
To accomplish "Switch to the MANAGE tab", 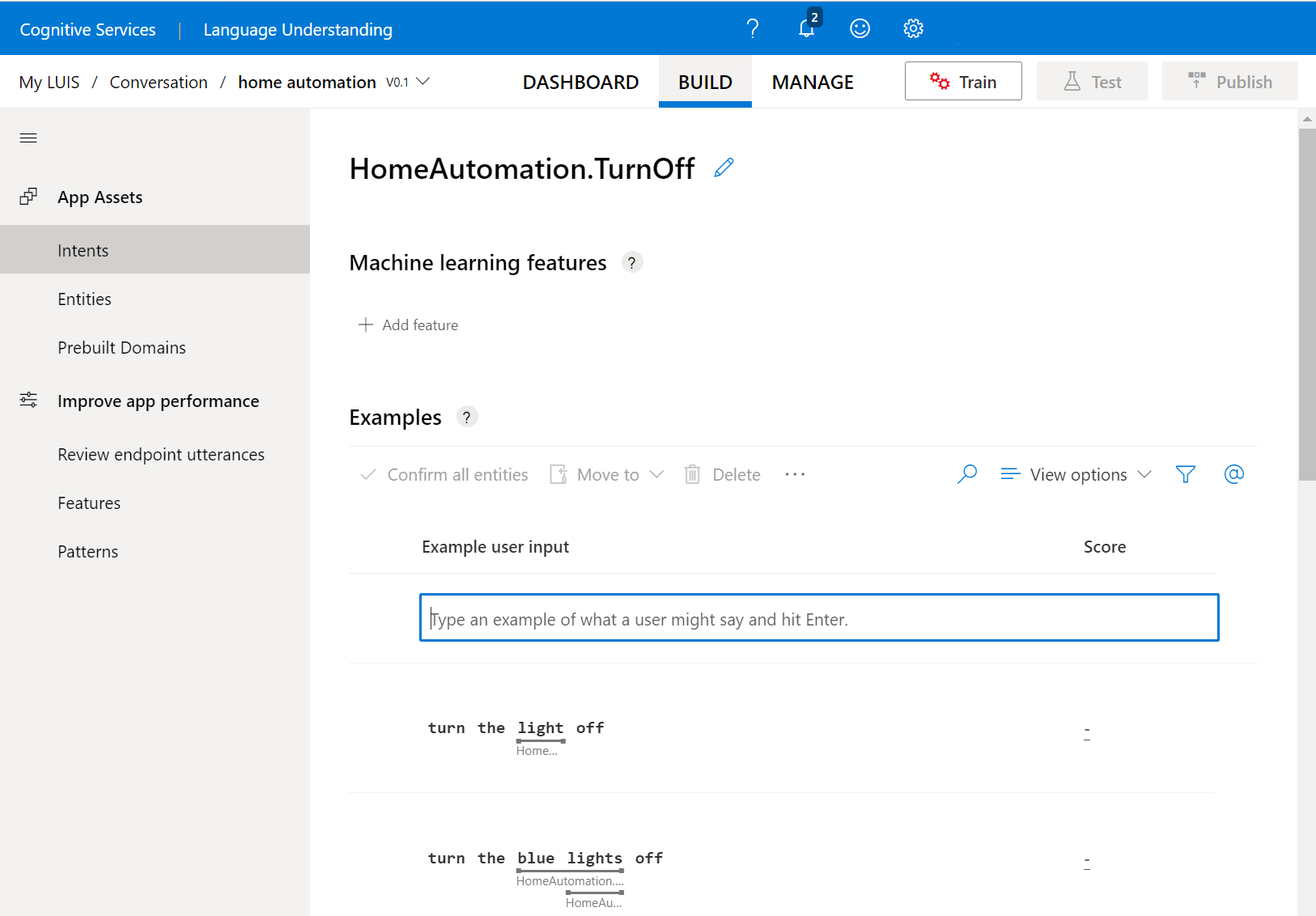I will (813, 81).
